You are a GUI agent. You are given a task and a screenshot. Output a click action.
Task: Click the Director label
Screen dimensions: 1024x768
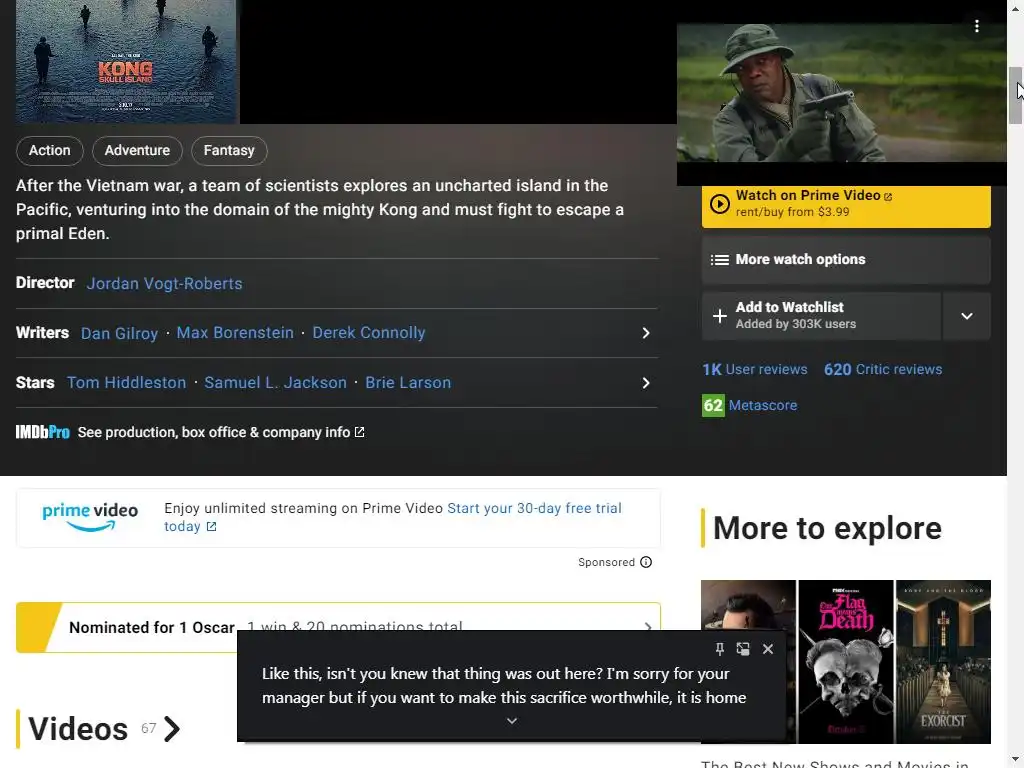pos(45,283)
